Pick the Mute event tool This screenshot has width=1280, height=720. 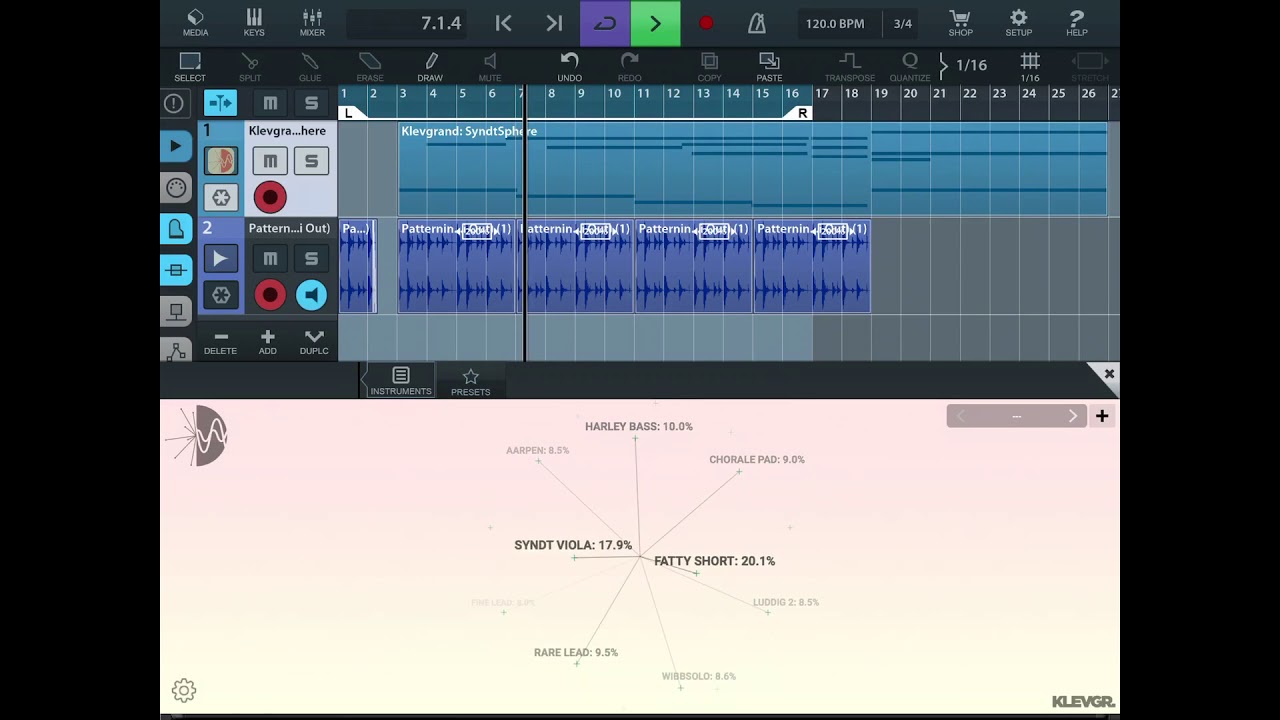click(490, 67)
